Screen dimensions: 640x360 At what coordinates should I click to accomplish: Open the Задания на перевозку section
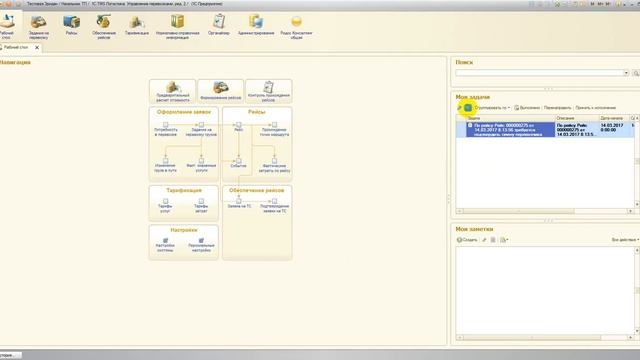(x=39, y=27)
